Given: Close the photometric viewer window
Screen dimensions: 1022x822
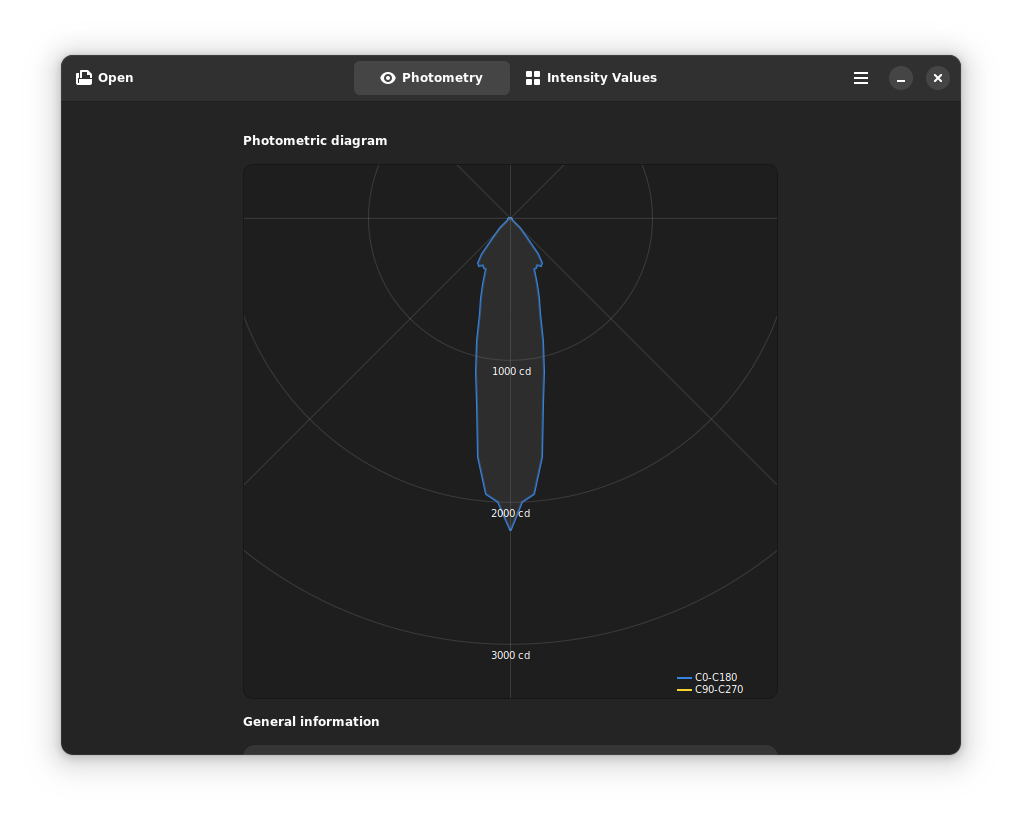Looking at the screenshot, I should click(x=937, y=77).
